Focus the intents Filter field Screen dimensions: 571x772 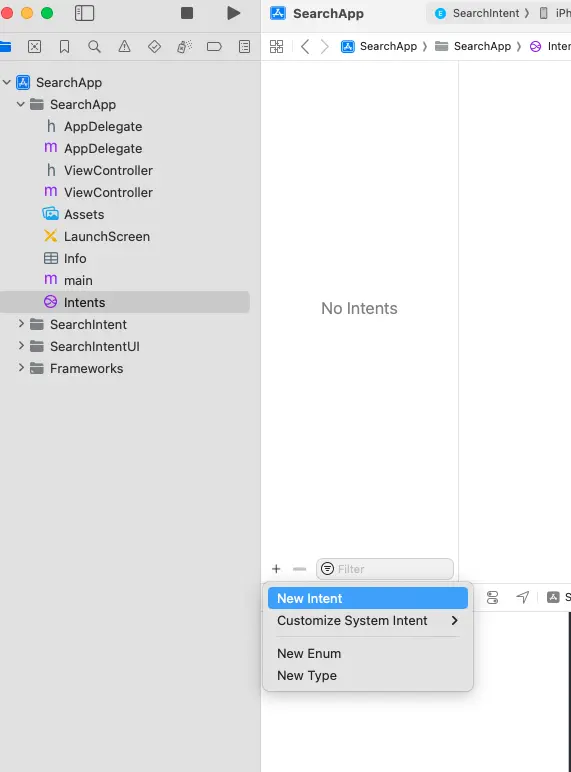tap(384, 569)
